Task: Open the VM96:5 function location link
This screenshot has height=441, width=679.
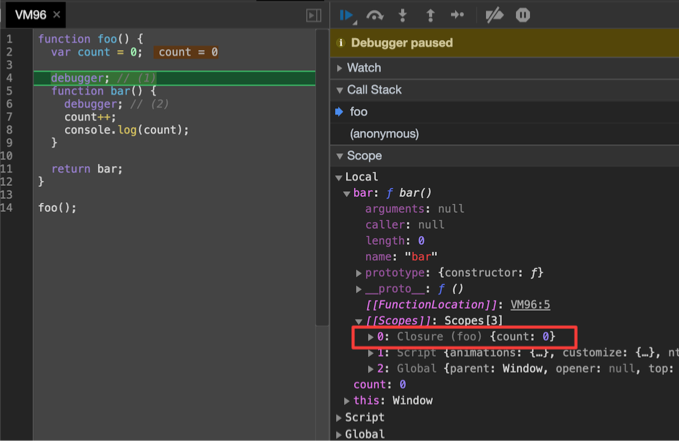Action: pyautogui.click(x=530, y=305)
